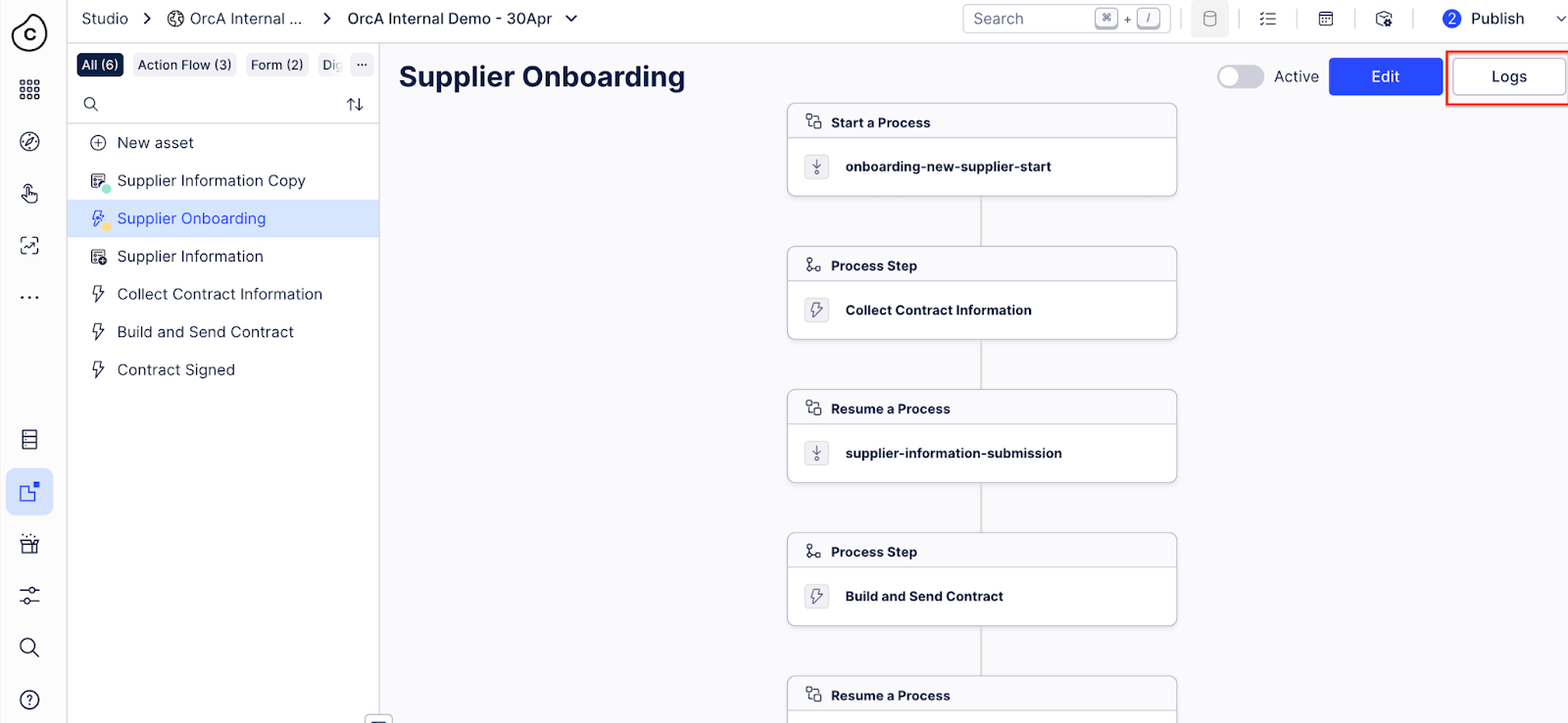Viewport: 1568px width, 723px height.
Task: Click the Edit button
Action: pyautogui.click(x=1385, y=76)
